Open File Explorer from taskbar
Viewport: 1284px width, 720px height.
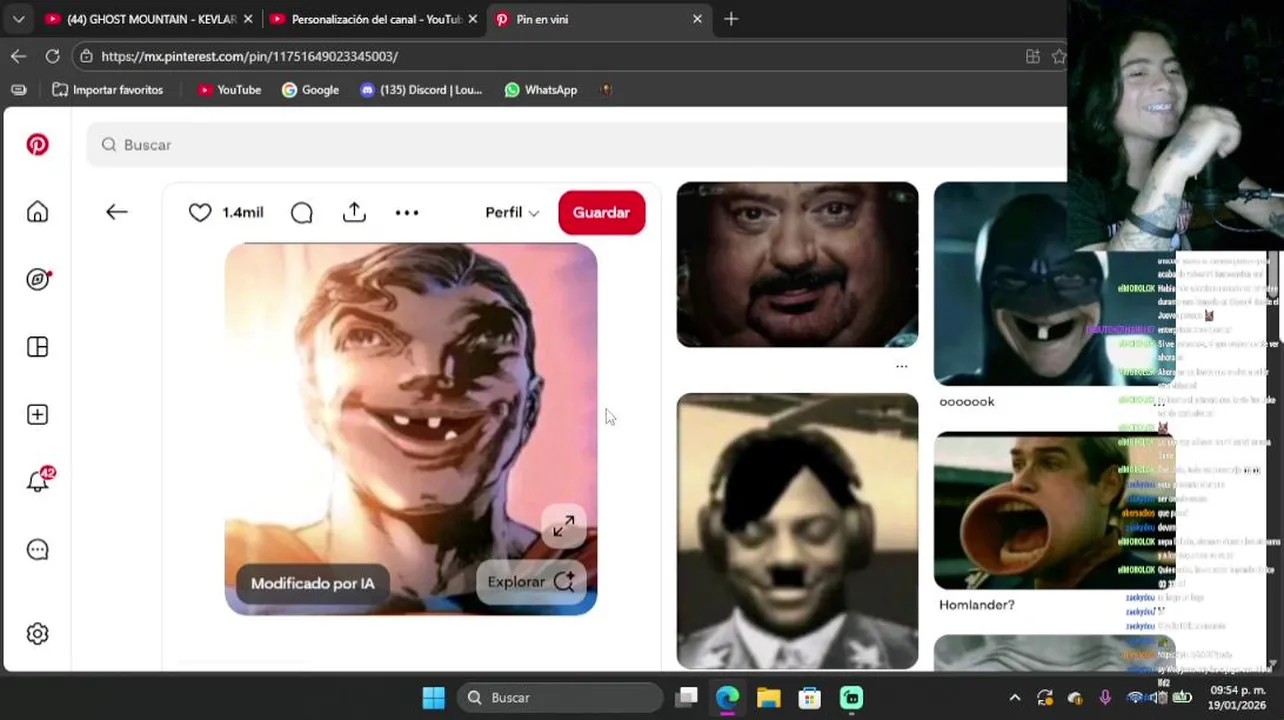[768, 697]
